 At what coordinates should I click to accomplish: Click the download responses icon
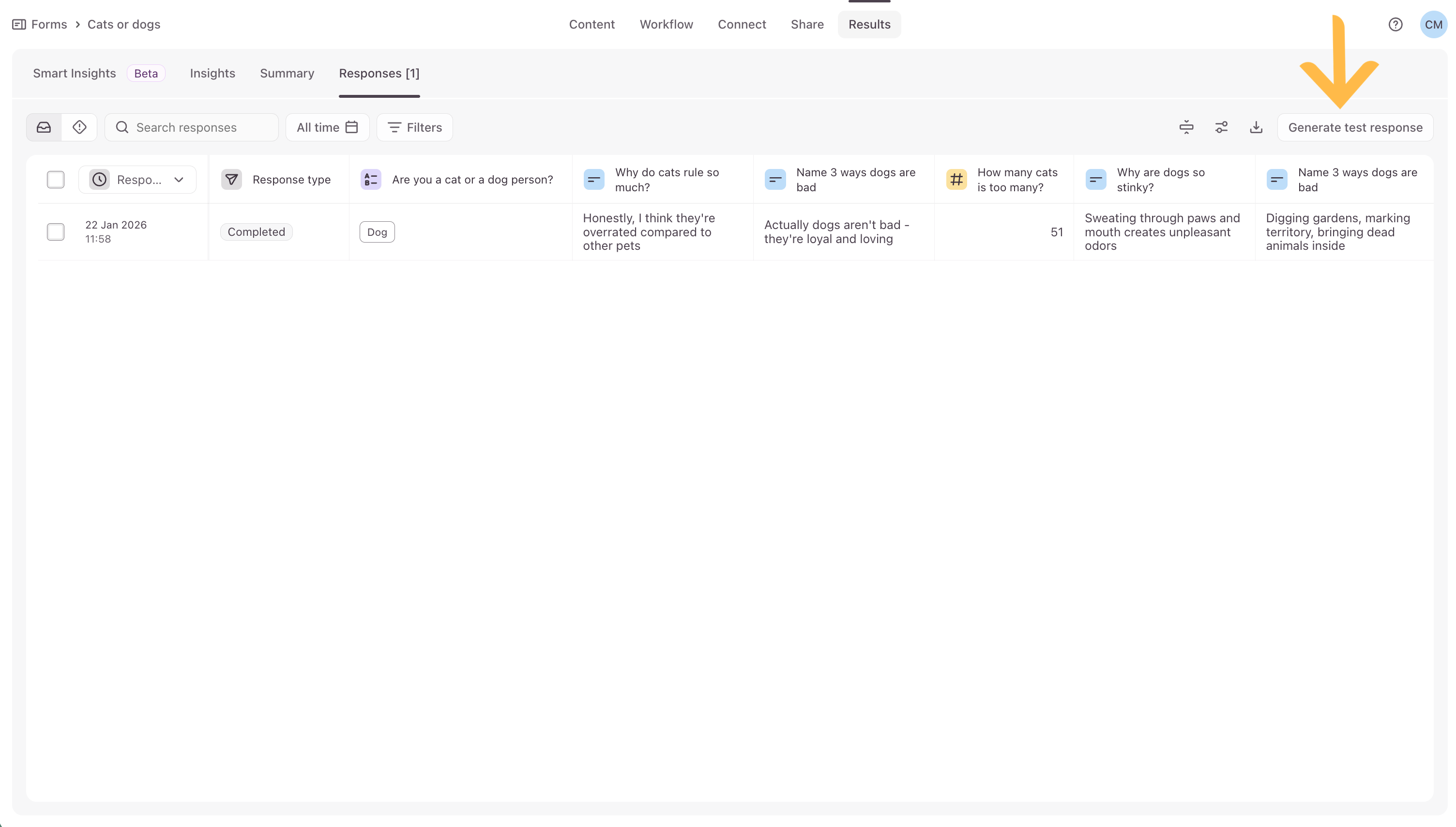(1256, 127)
